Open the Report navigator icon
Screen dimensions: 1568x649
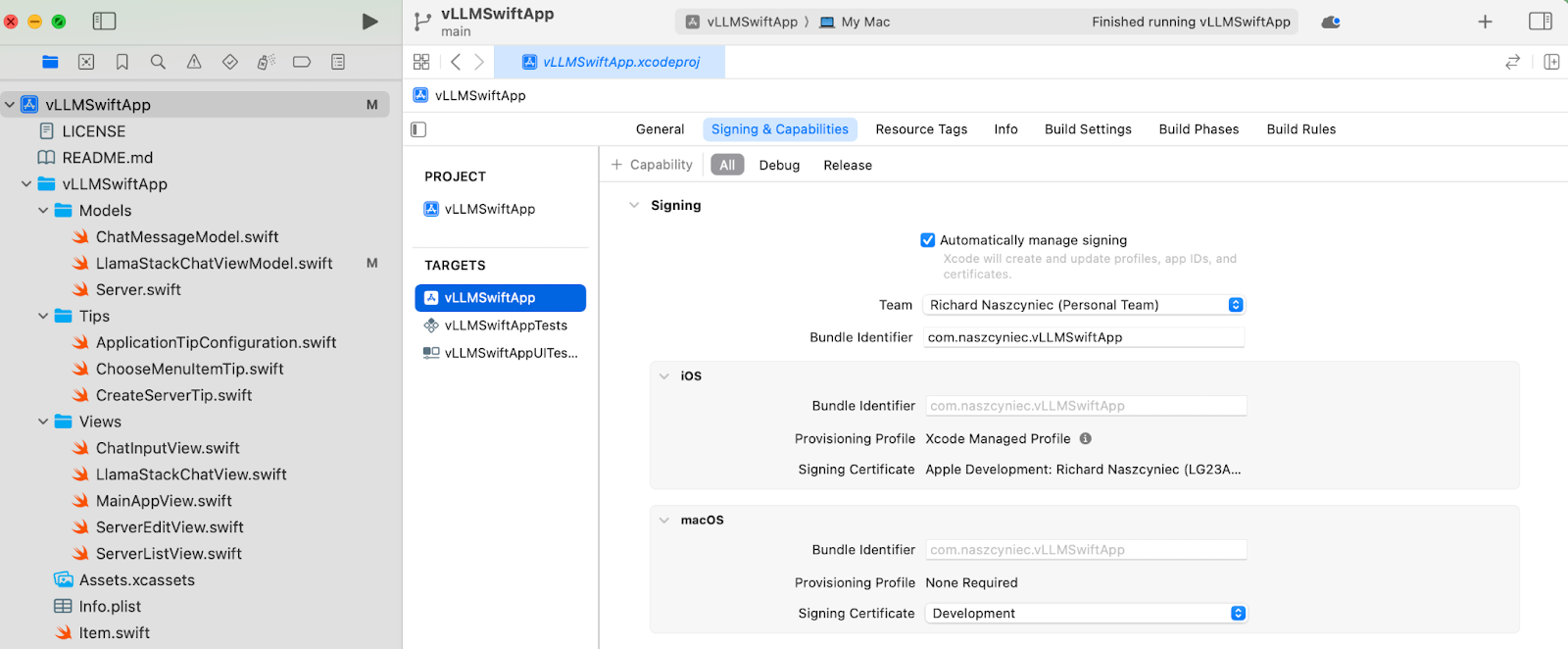click(x=338, y=62)
